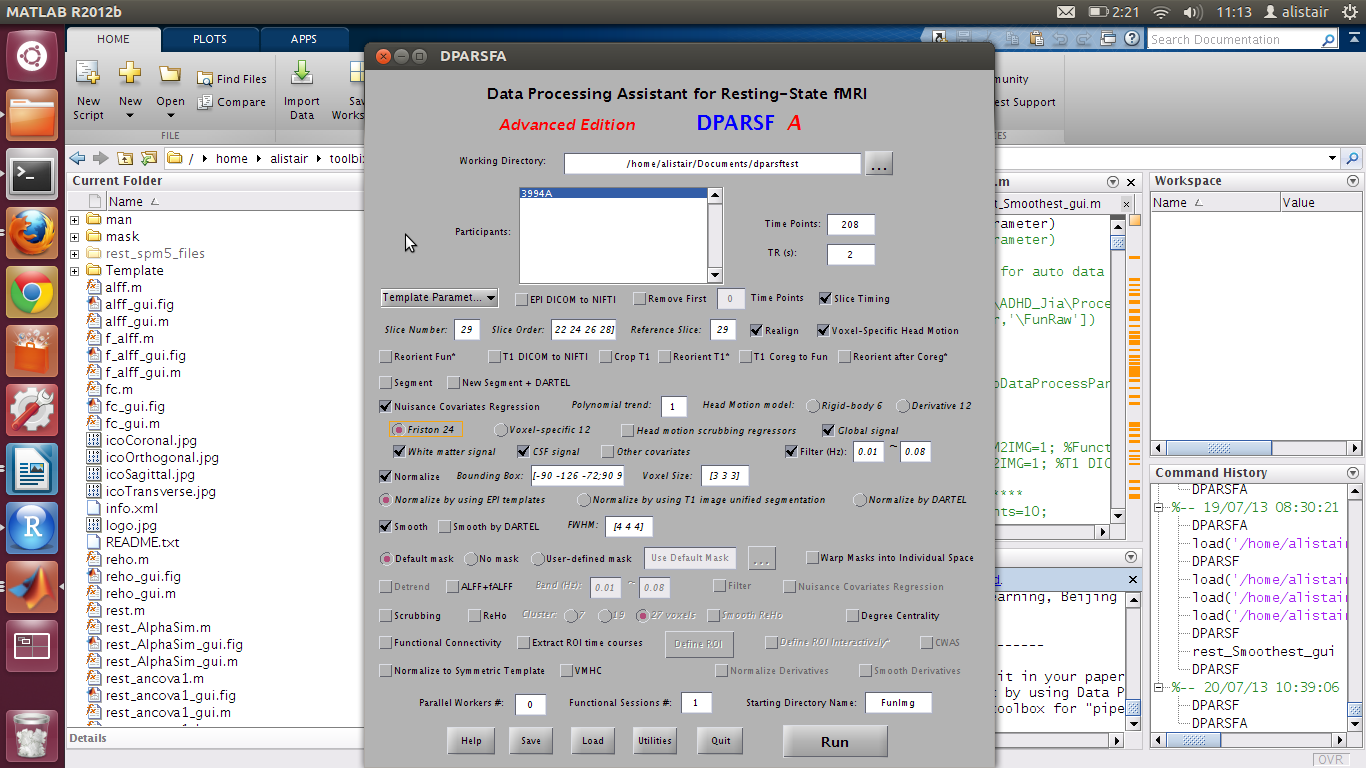Open Ubuntu Software Center launcher icon
1366x768 pixels.
32,352
